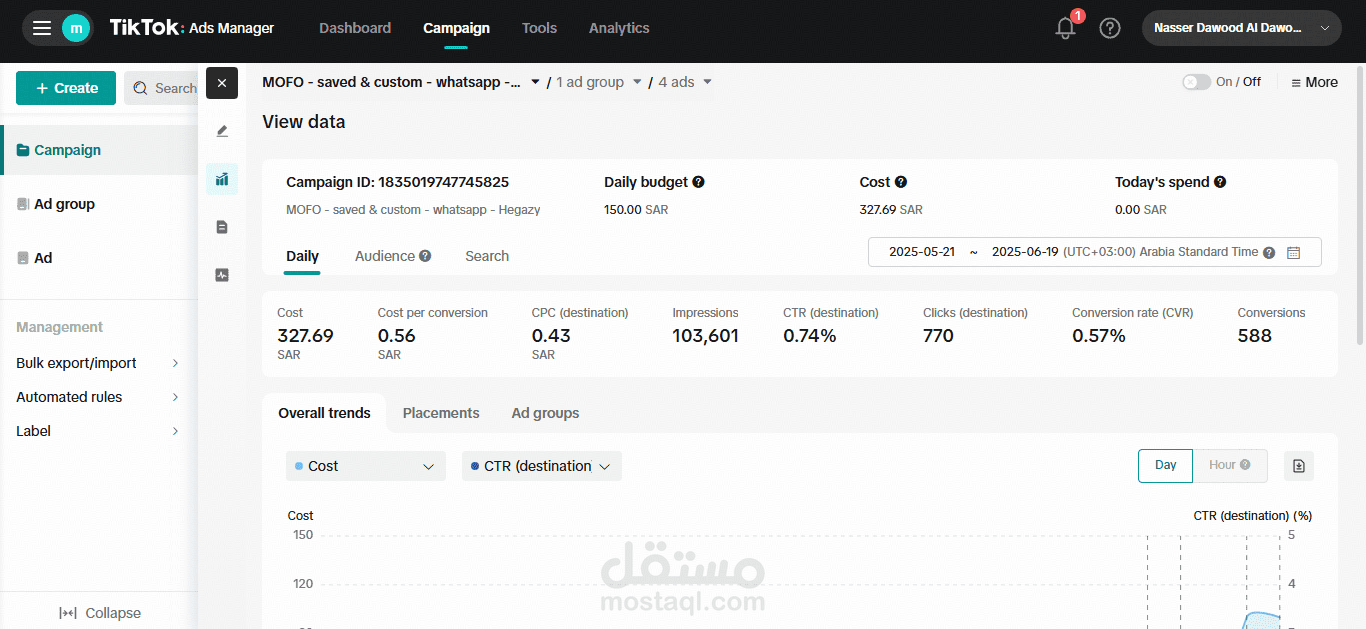Open Analytics in top navigation

tap(619, 28)
